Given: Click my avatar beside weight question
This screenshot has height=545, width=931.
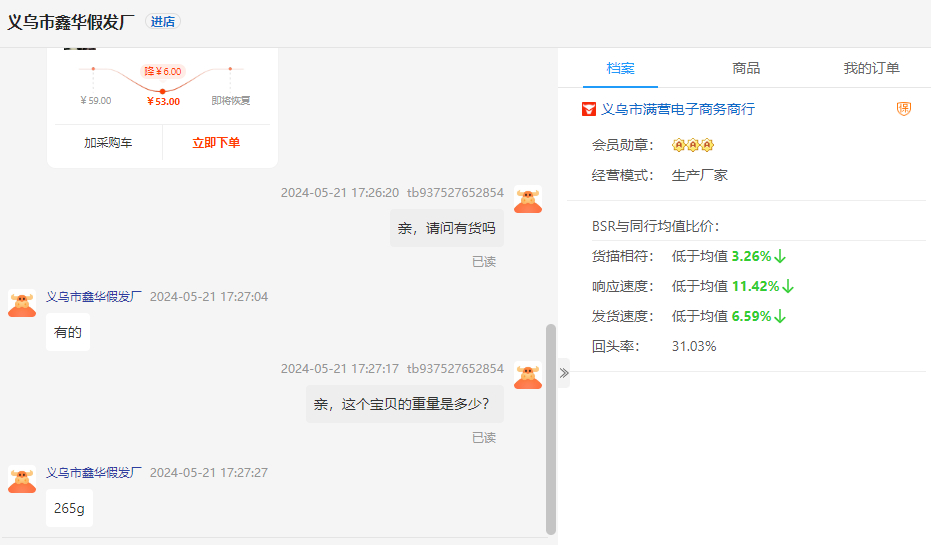Looking at the screenshot, I should click(x=528, y=376).
